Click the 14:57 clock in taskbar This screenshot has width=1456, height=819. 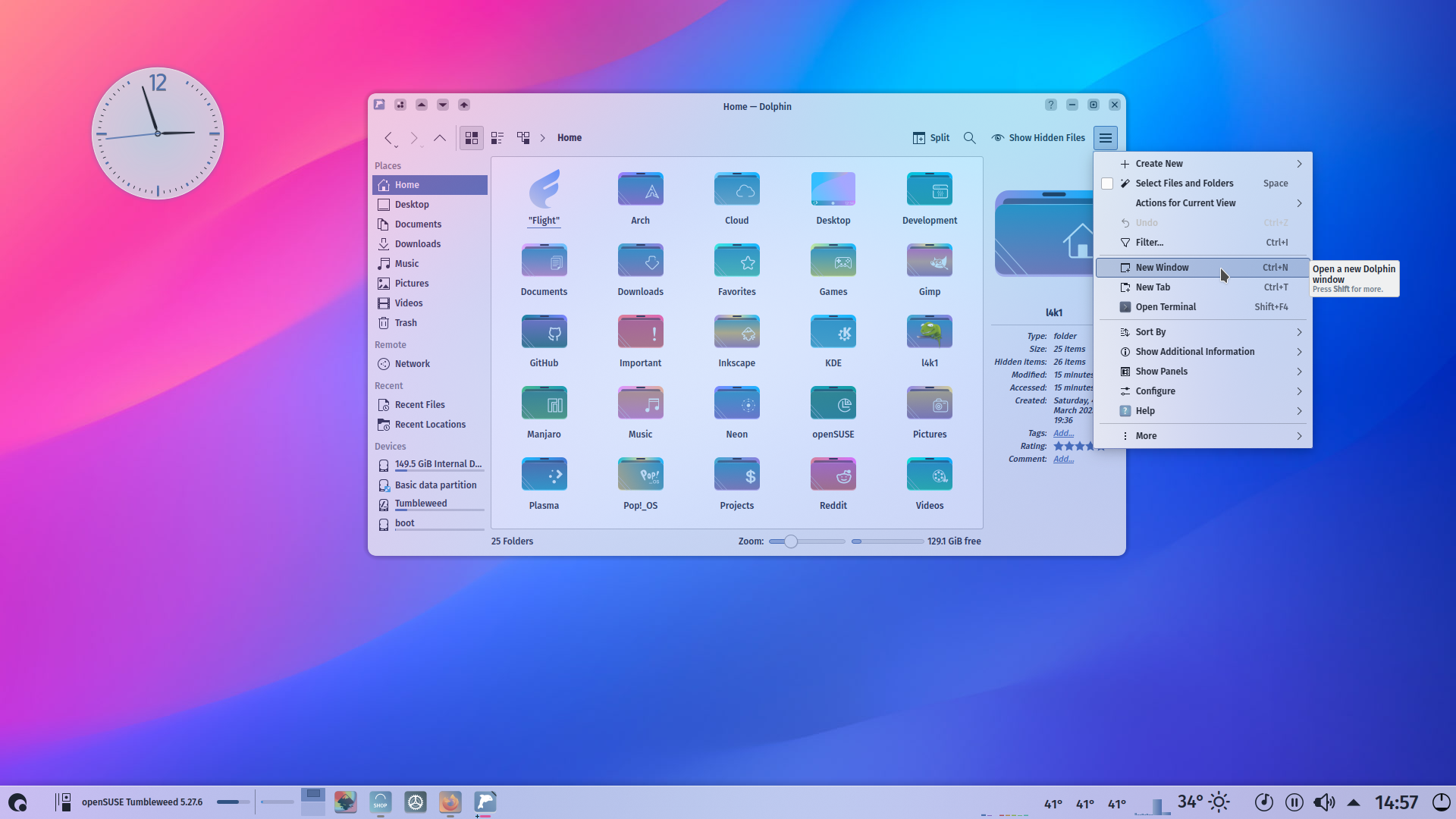click(x=1396, y=802)
